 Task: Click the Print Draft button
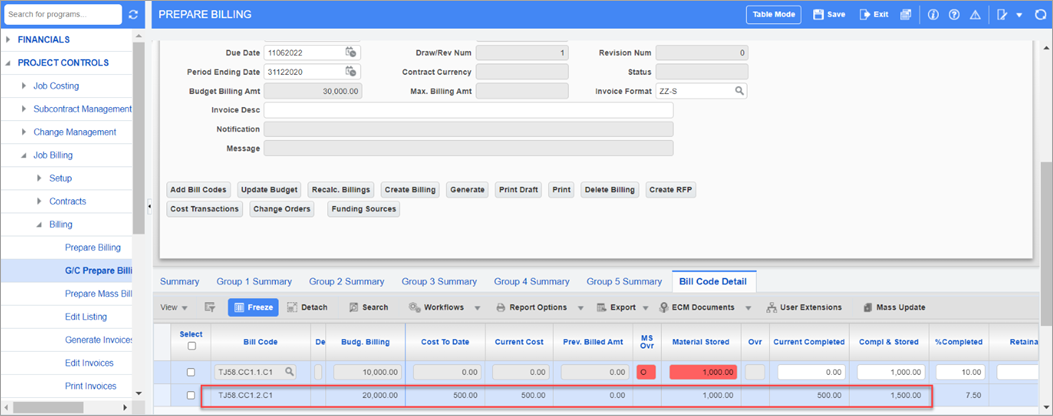point(519,190)
